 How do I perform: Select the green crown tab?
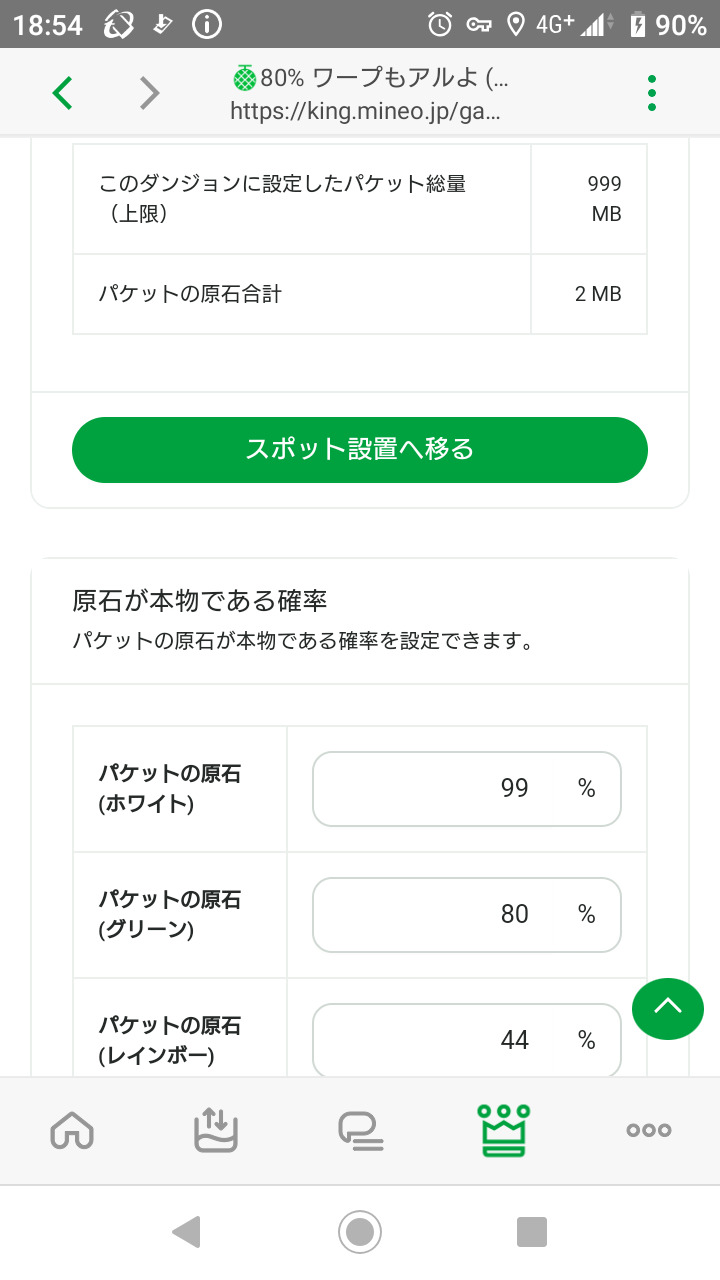click(x=504, y=1130)
